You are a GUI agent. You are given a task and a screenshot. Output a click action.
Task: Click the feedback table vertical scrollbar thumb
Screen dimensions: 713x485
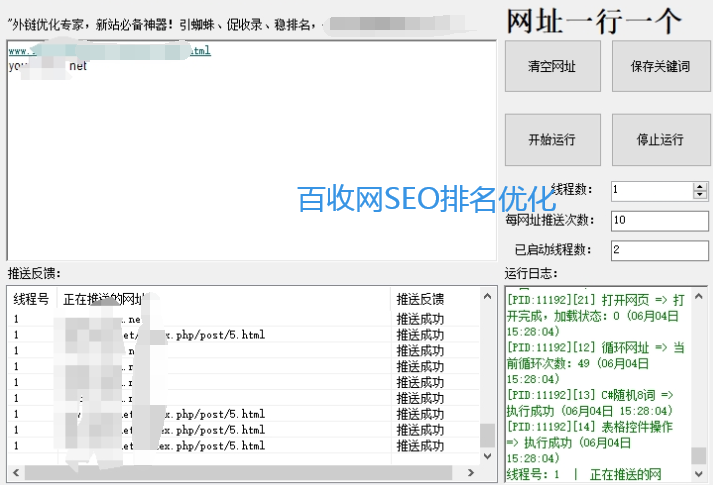pos(487,435)
